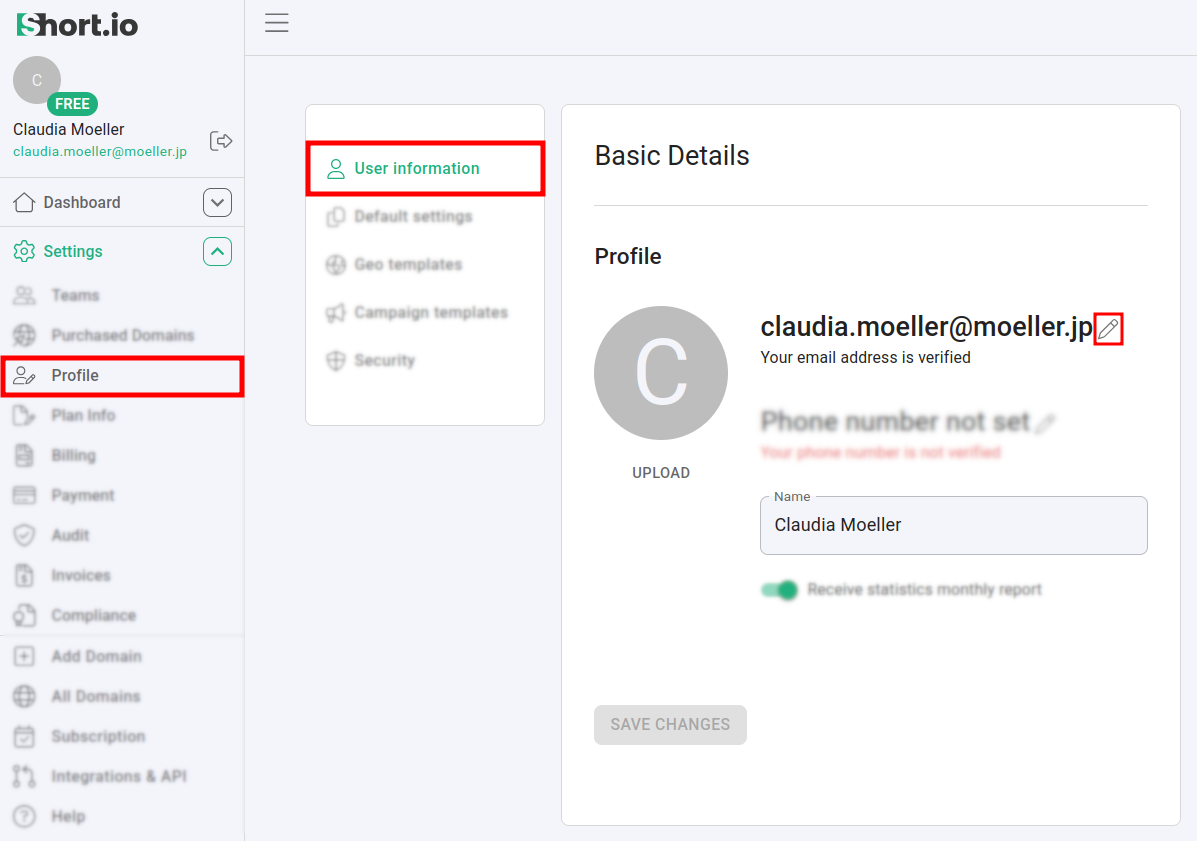1197x841 pixels.
Task: Click the edit icon beside the phone number
Action: (1045, 423)
